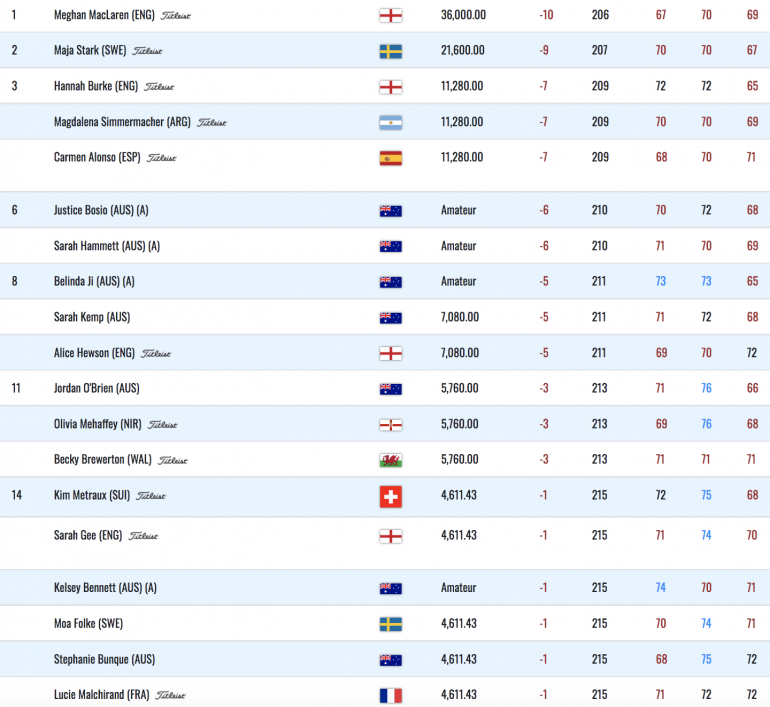
Task: Click Argentina flag in Magdalena Simmermacher row
Action: pyautogui.click(x=391, y=122)
